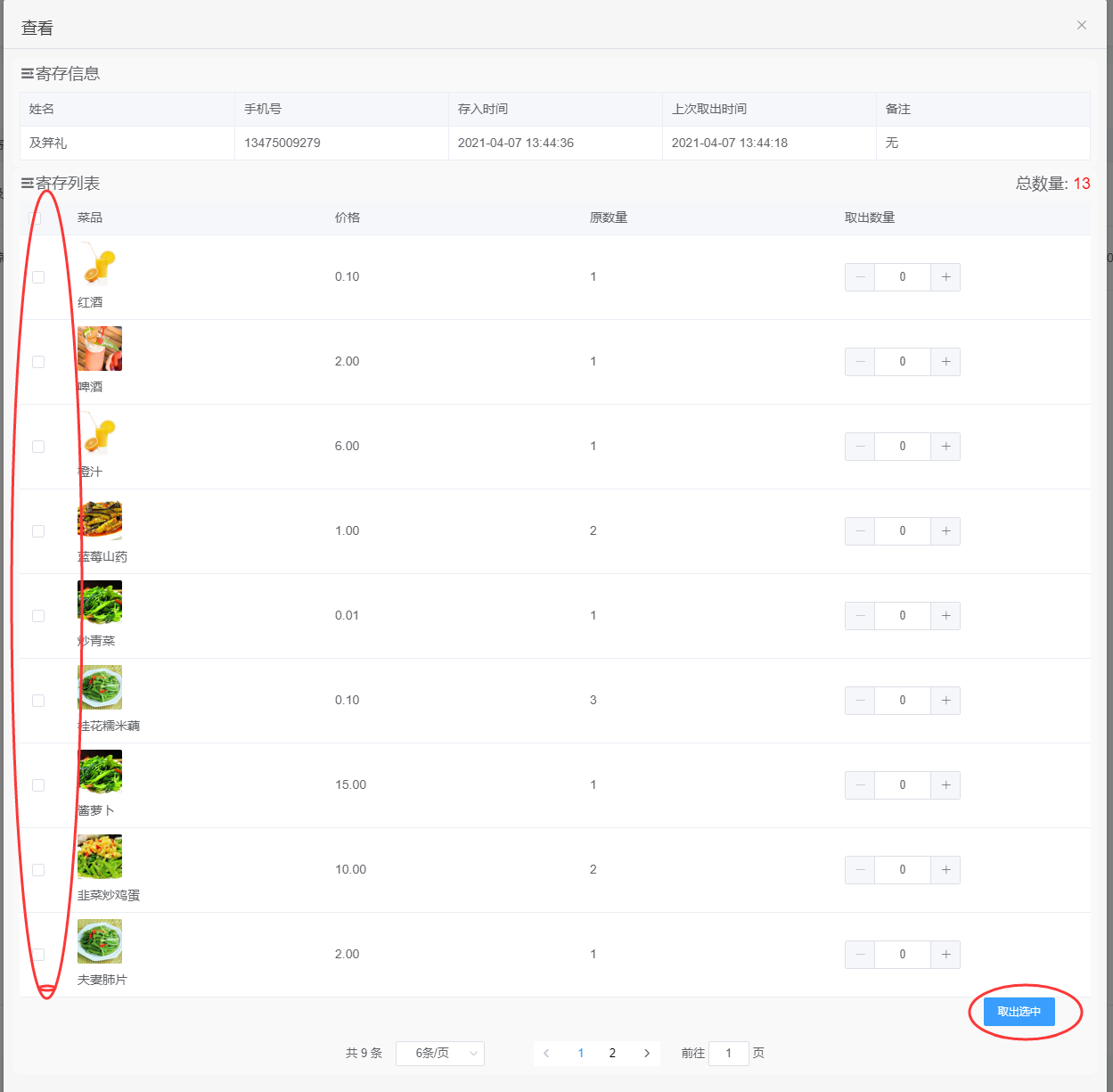Check the box for 炒青菜 row
The height and width of the screenshot is (1092, 1113).
[38, 616]
